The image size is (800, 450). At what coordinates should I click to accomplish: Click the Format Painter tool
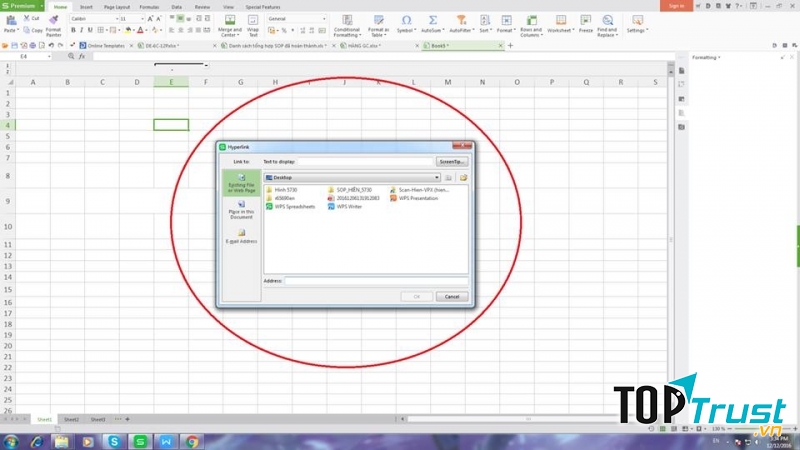click(x=53, y=24)
